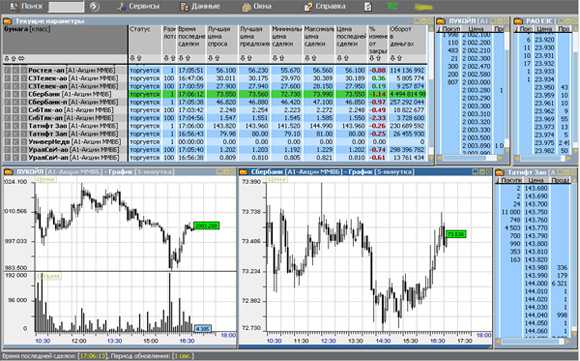
Task: Click the vertical scrollbar of Текущие параметры table
Action: (x=430, y=92)
